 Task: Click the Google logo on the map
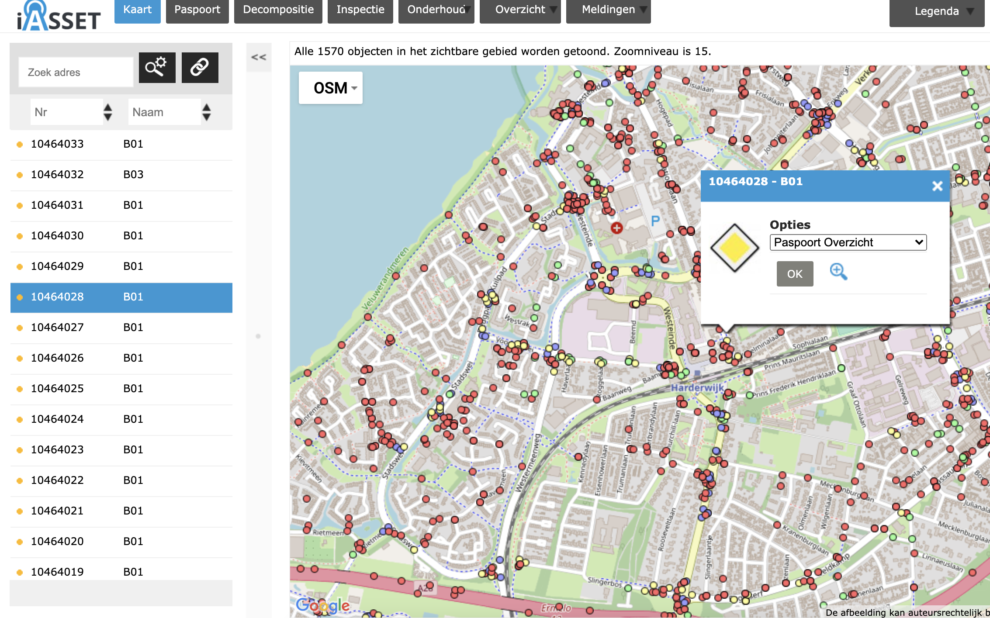[x=322, y=605]
